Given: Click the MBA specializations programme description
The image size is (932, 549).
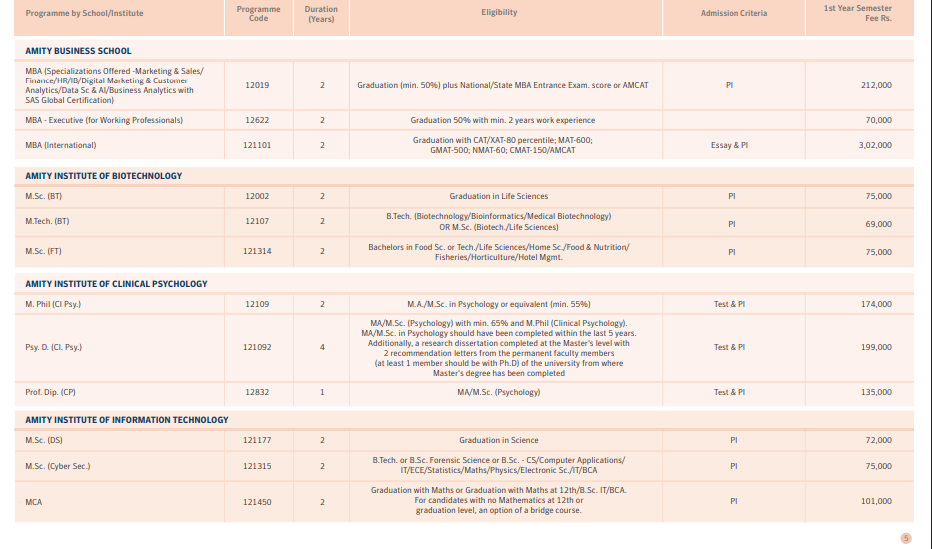Looking at the screenshot, I should (114, 86).
